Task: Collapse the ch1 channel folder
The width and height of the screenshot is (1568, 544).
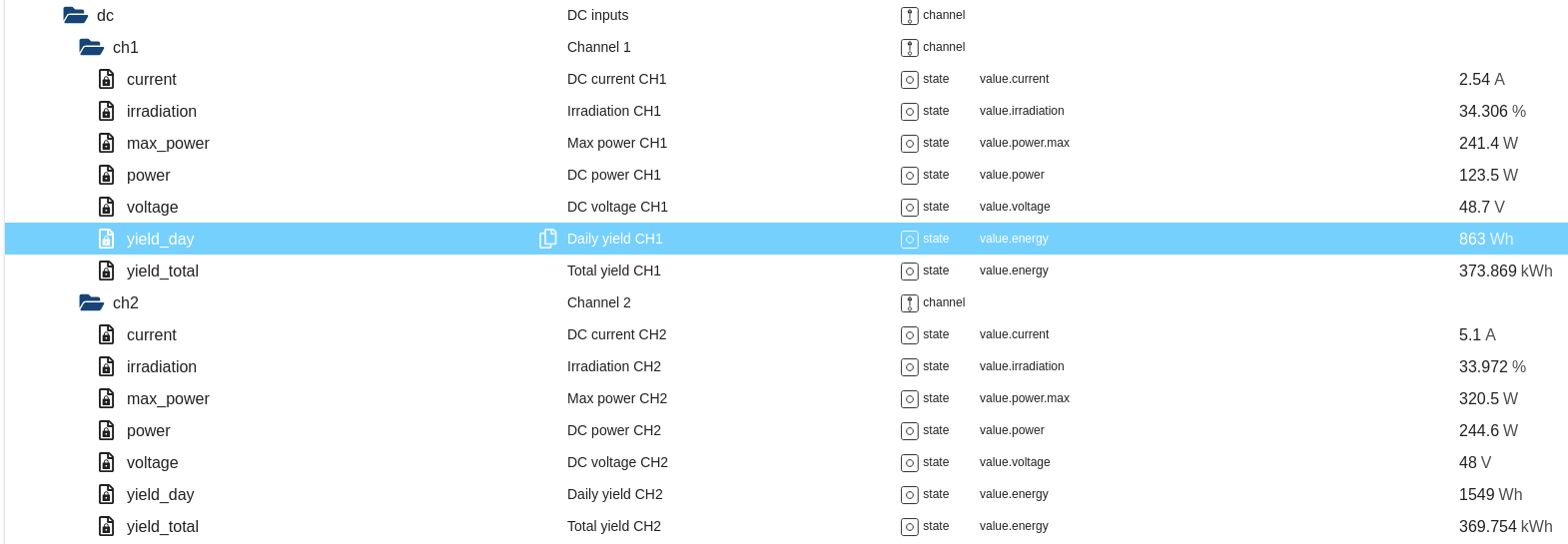Action: click(x=91, y=47)
